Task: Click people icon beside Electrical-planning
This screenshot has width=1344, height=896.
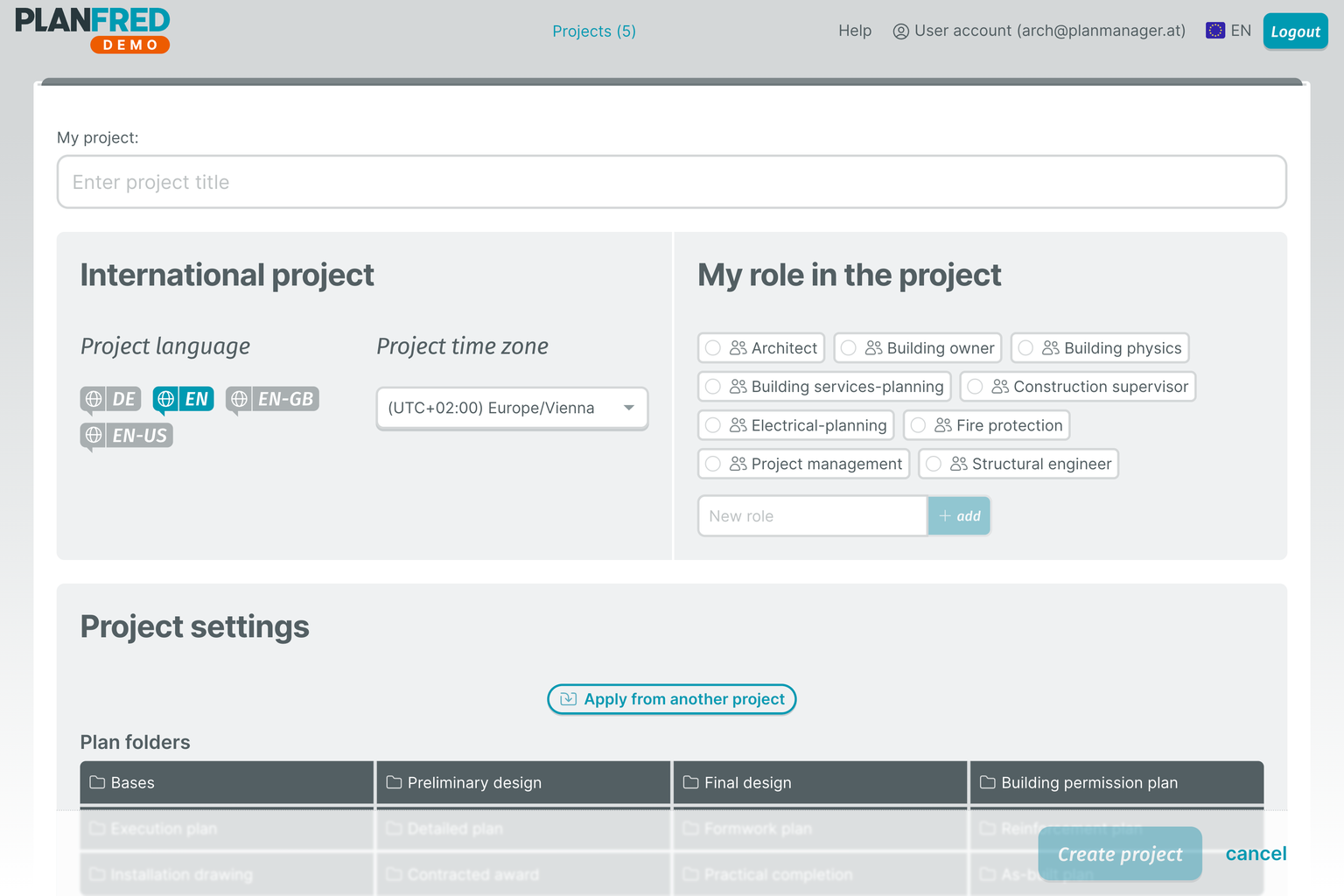Action: 738,425
